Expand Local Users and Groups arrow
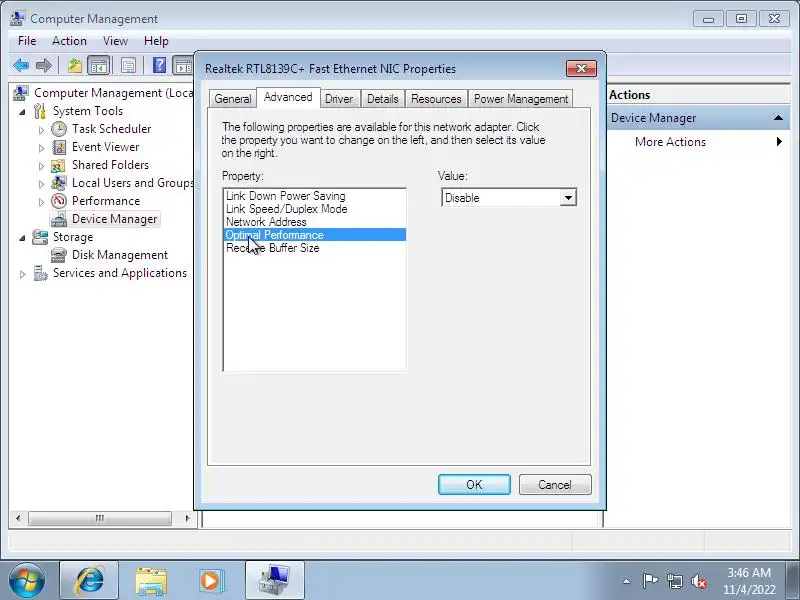This screenshot has width=800, height=600. 41,184
